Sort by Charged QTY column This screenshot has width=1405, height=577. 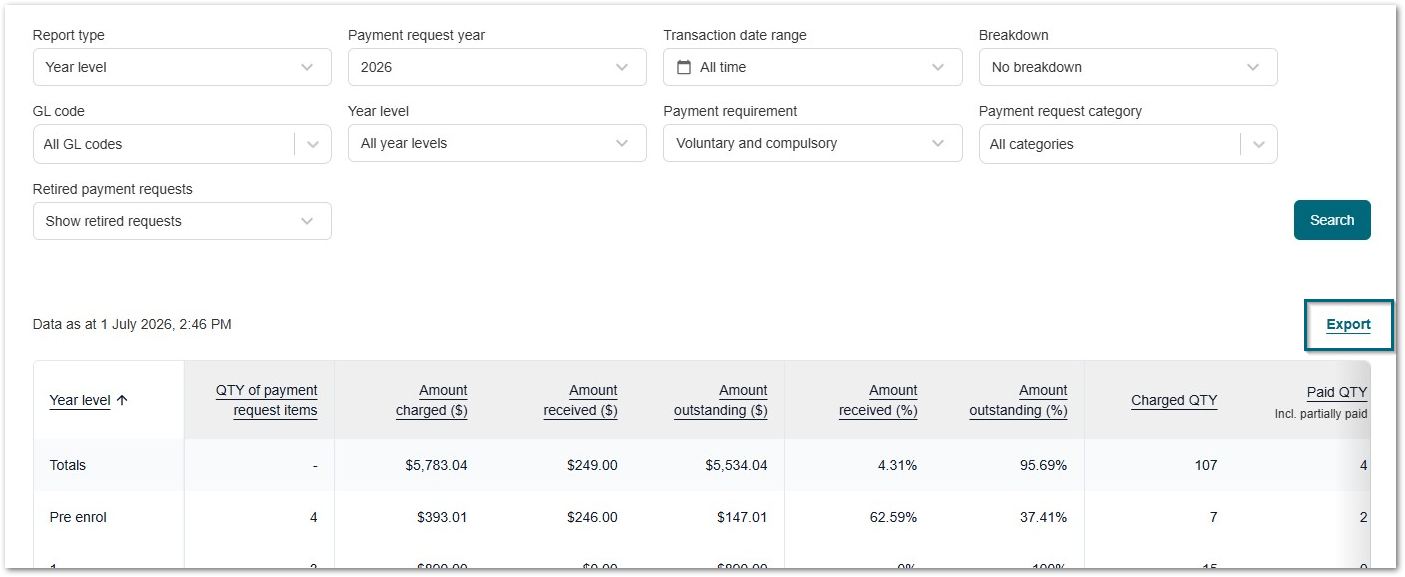[1174, 400]
